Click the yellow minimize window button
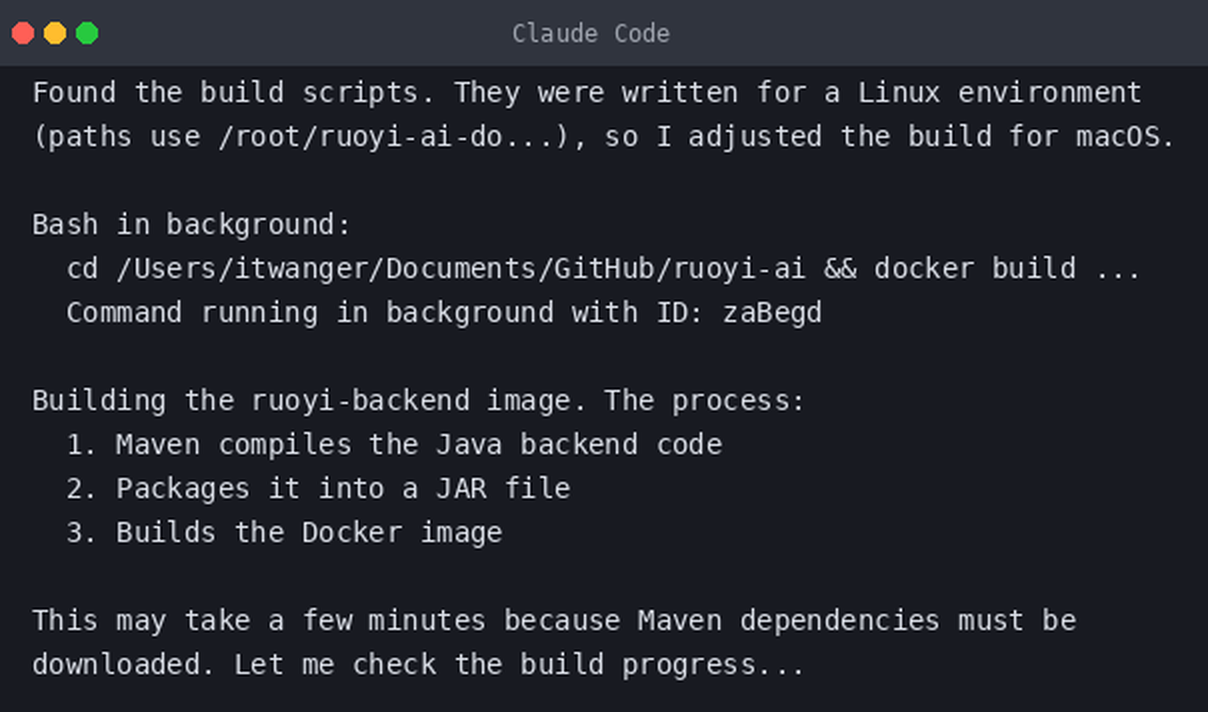 pos(55,33)
